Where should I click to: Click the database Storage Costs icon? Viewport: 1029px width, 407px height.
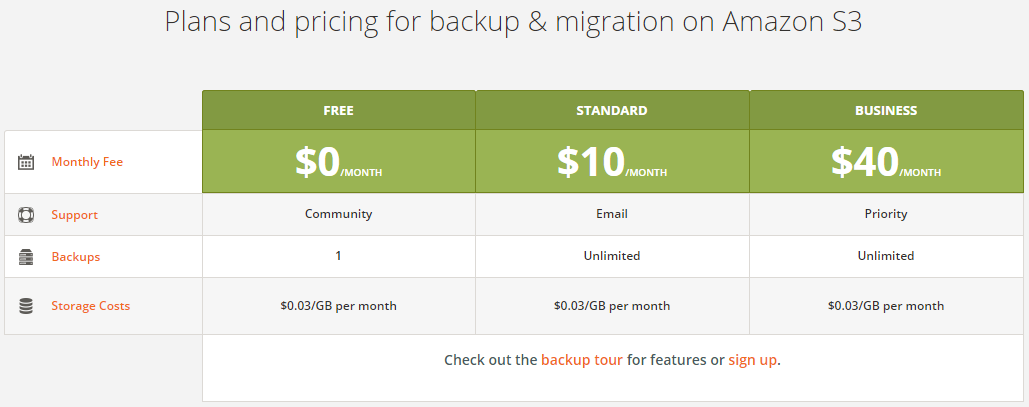click(x=26, y=306)
